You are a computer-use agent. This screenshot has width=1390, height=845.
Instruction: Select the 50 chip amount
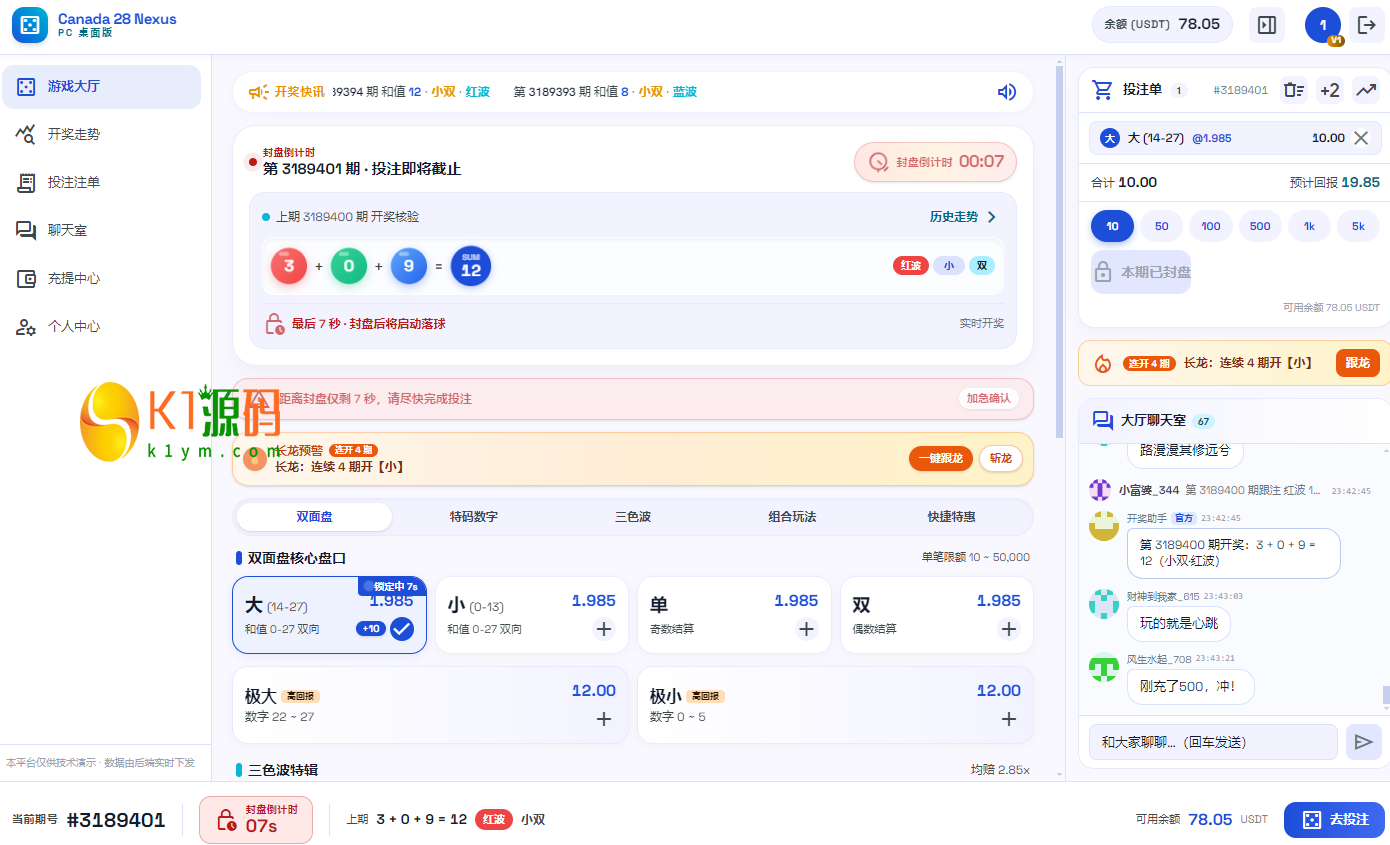[x=1161, y=226]
